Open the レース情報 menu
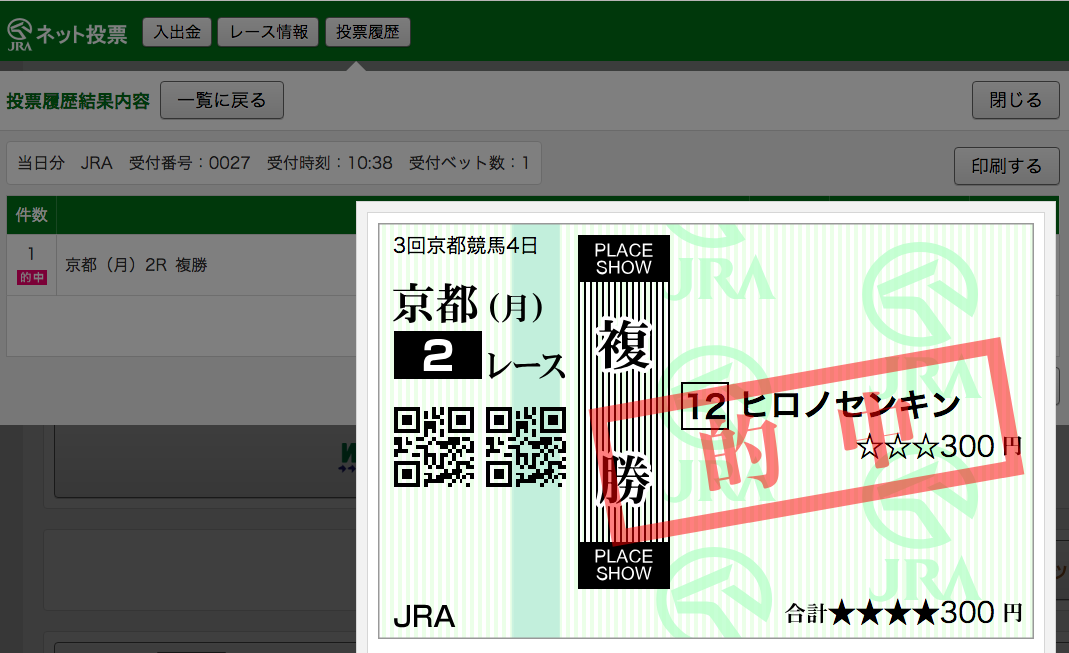 click(268, 32)
